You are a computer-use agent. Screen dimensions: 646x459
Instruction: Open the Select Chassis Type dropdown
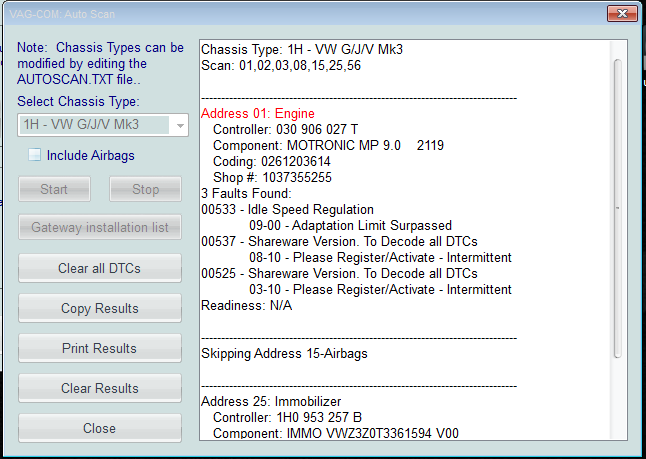pos(103,125)
